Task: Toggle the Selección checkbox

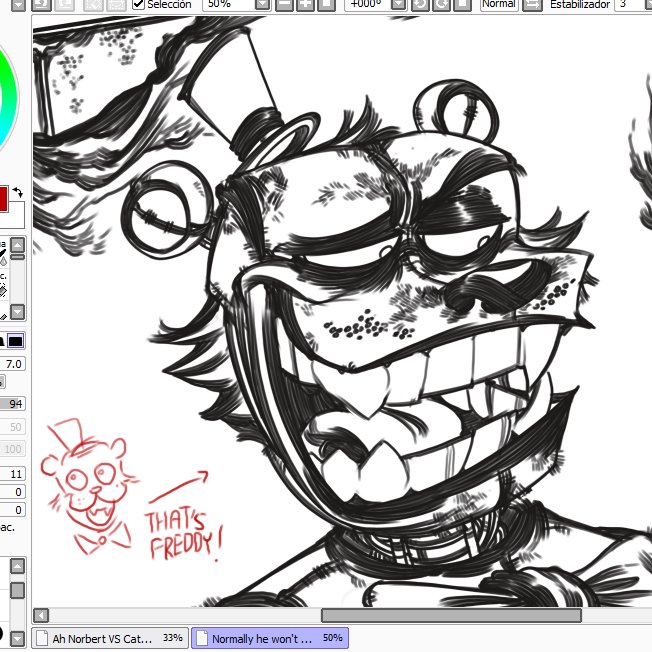Action: (138, 5)
